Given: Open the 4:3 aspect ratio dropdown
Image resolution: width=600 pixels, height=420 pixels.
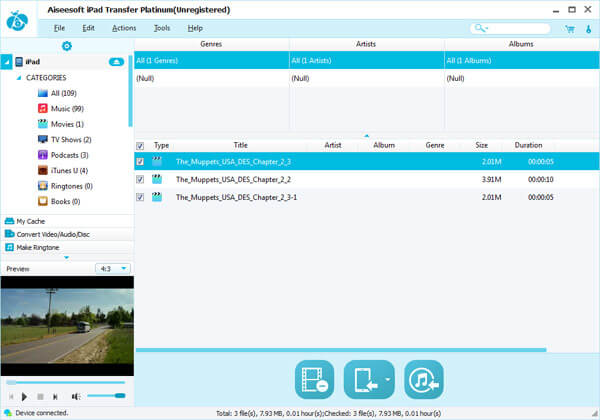Looking at the screenshot, I should [x=112, y=269].
